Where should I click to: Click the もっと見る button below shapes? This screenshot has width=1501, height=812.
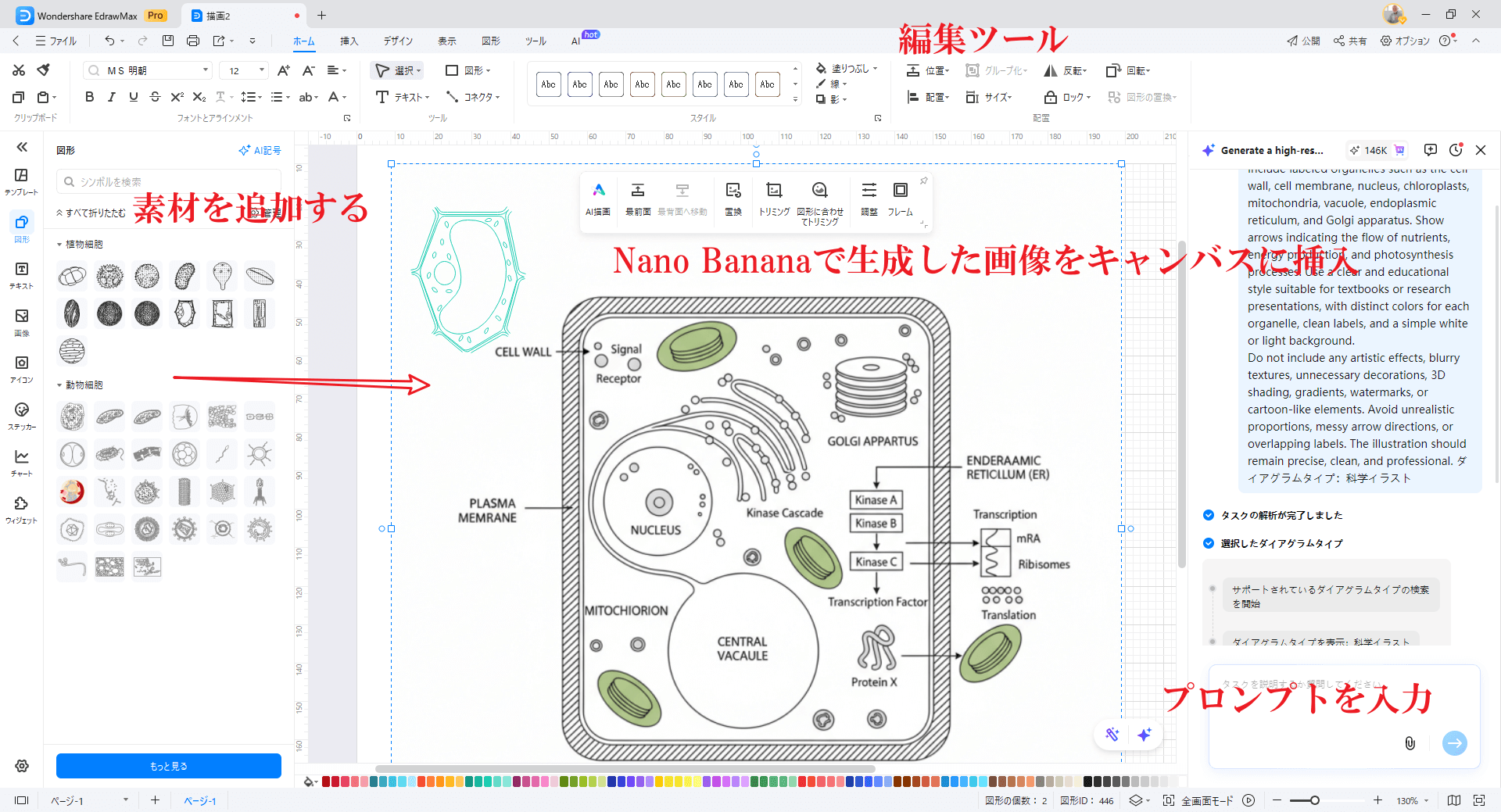click(x=167, y=766)
